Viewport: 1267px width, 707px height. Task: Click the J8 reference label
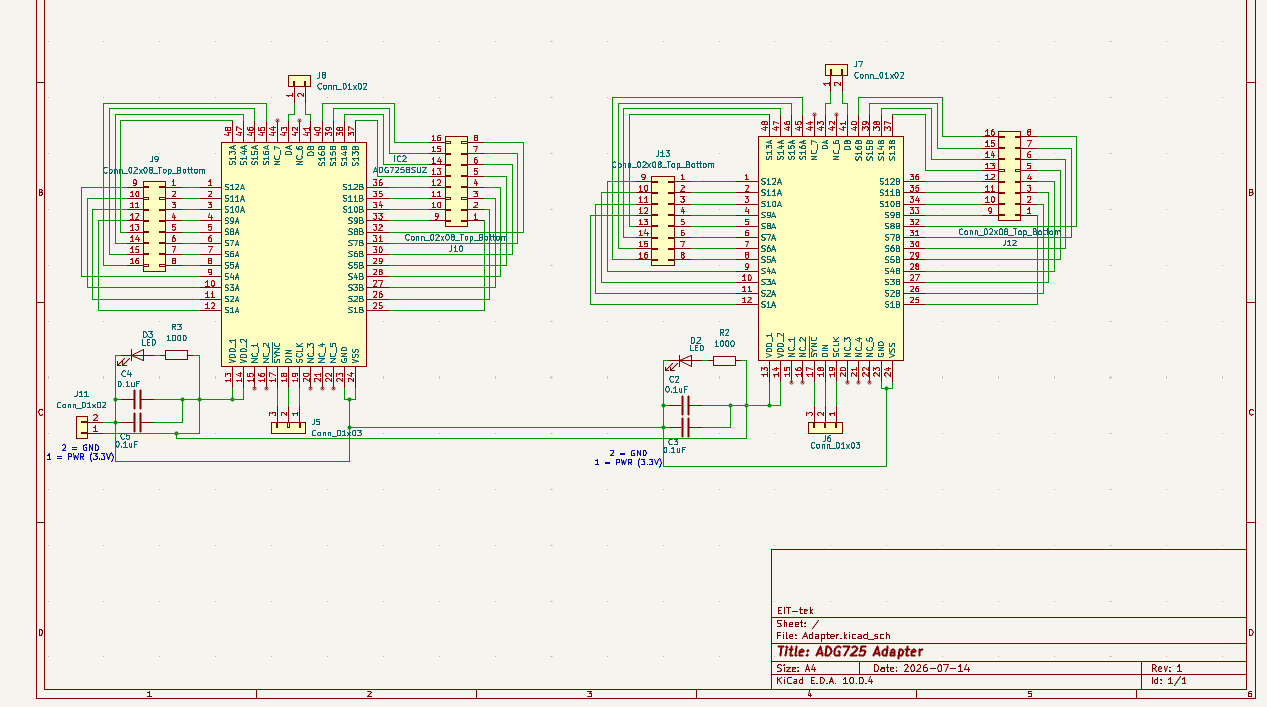tap(321, 76)
